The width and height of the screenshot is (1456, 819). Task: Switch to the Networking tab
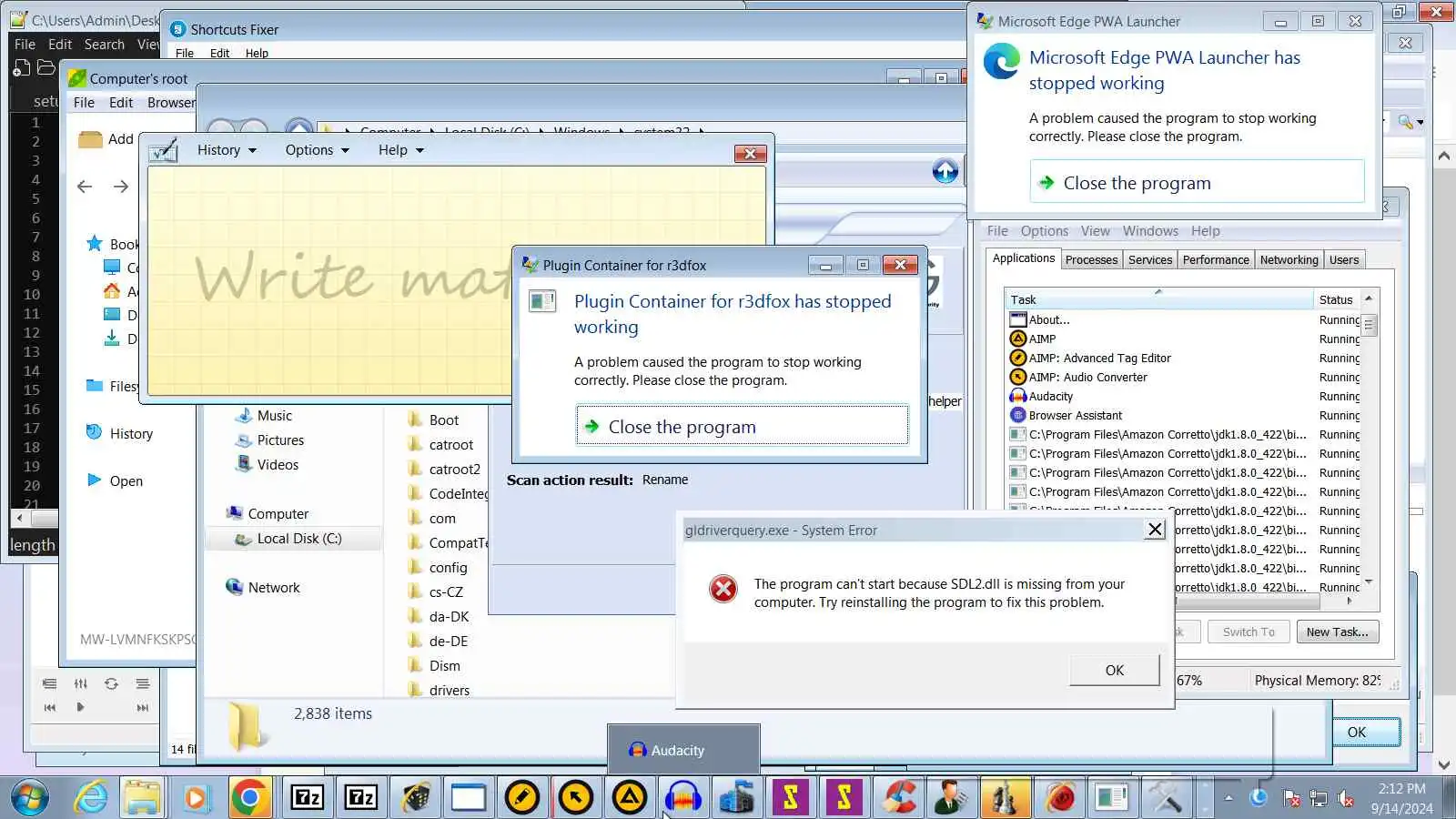(x=1289, y=260)
